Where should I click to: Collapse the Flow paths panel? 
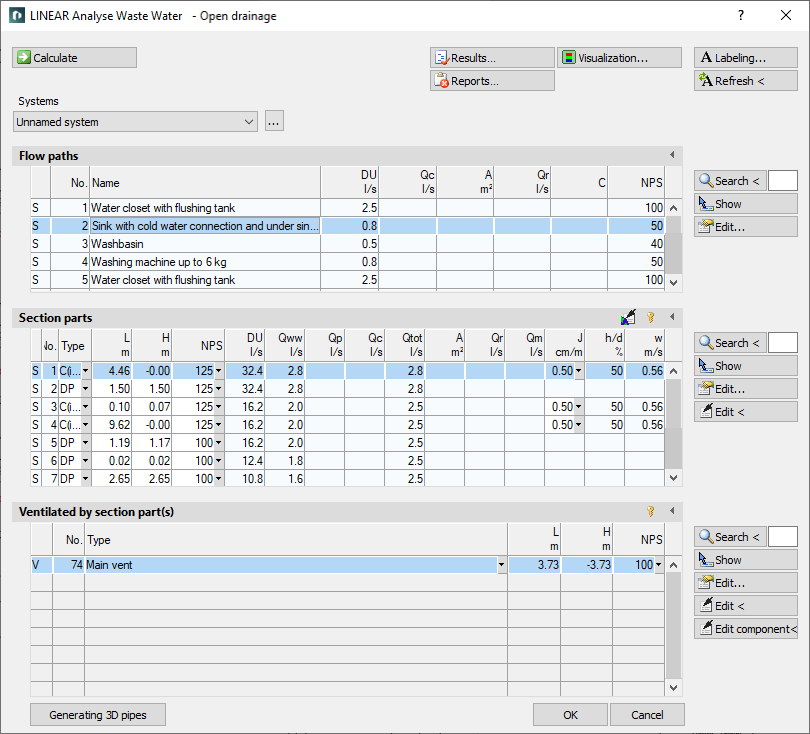point(672,154)
